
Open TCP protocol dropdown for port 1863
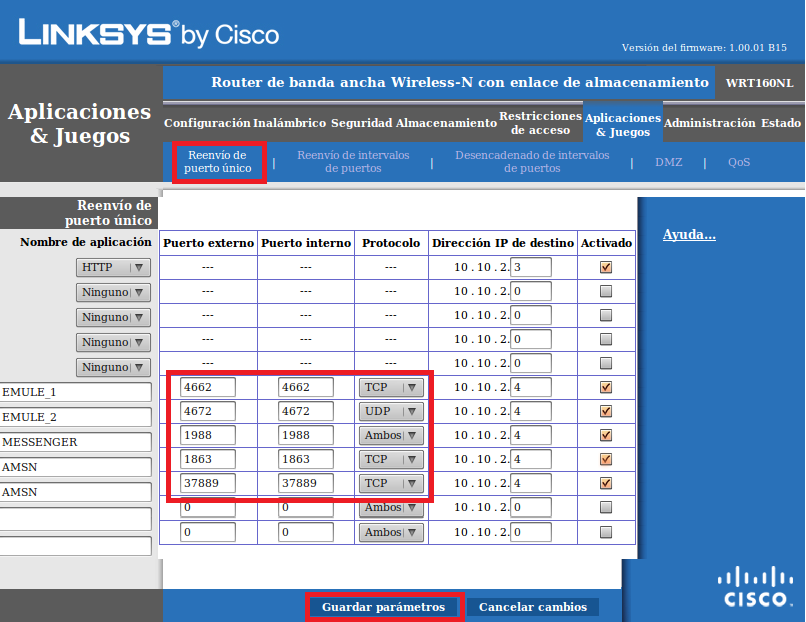click(391, 459)
